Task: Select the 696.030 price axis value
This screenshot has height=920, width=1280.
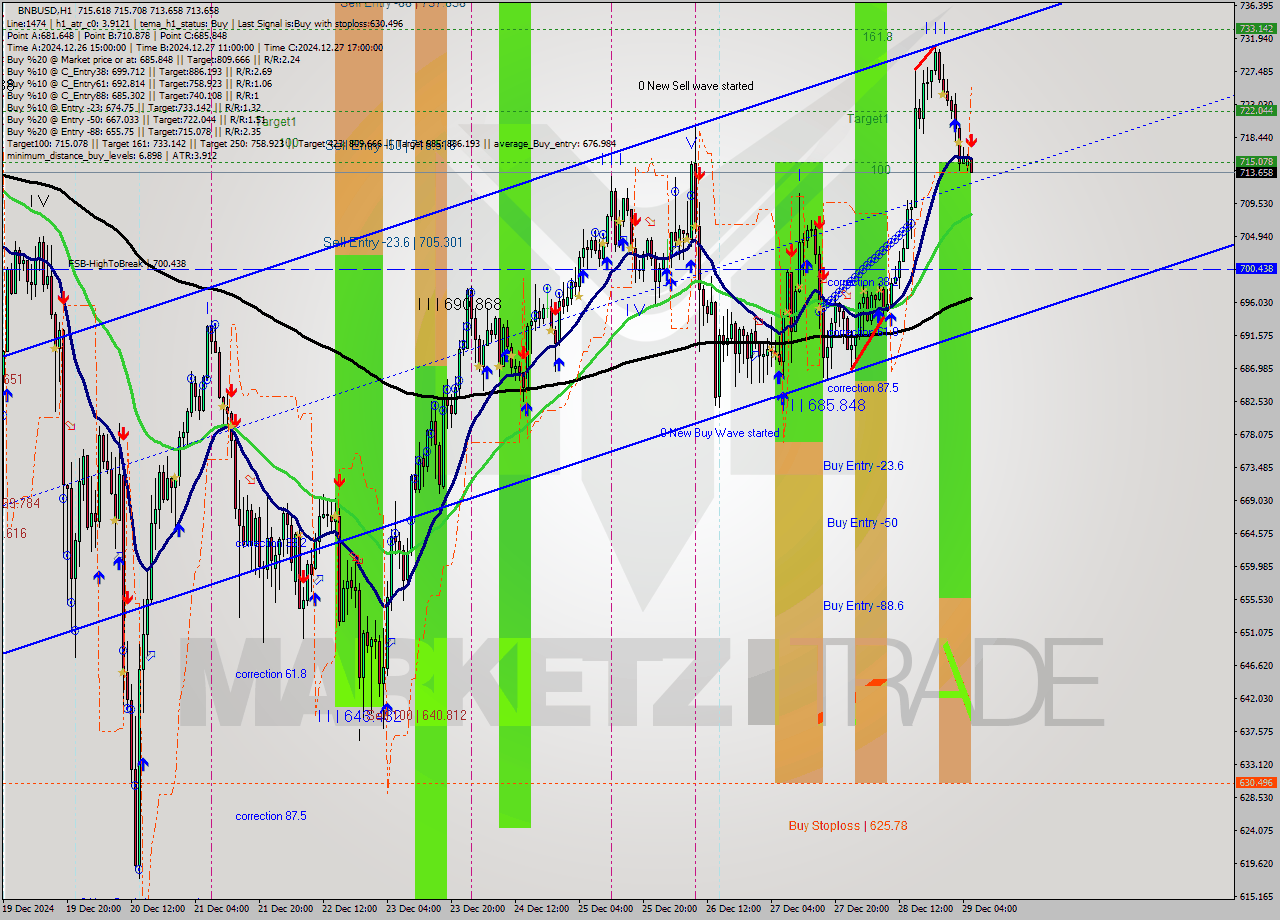Action: pyautogui.click(x=1256, y=302)
